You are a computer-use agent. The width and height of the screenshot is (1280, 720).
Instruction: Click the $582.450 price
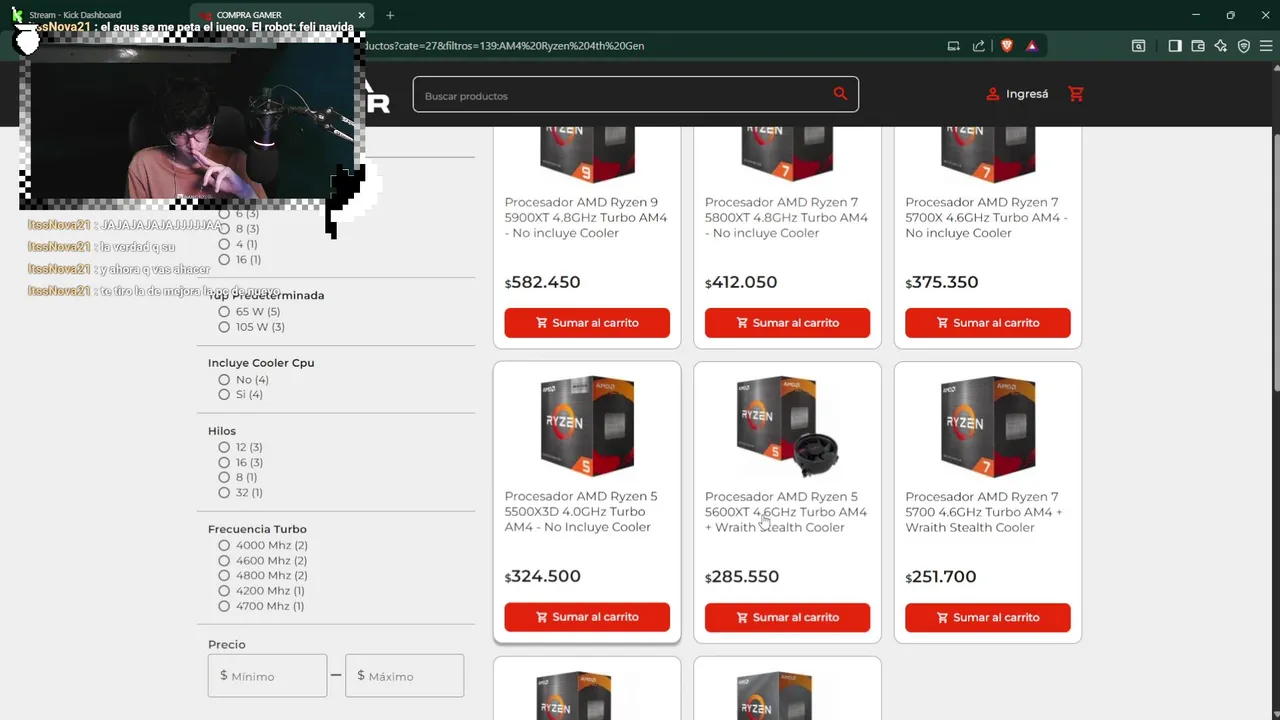[543, 282]
